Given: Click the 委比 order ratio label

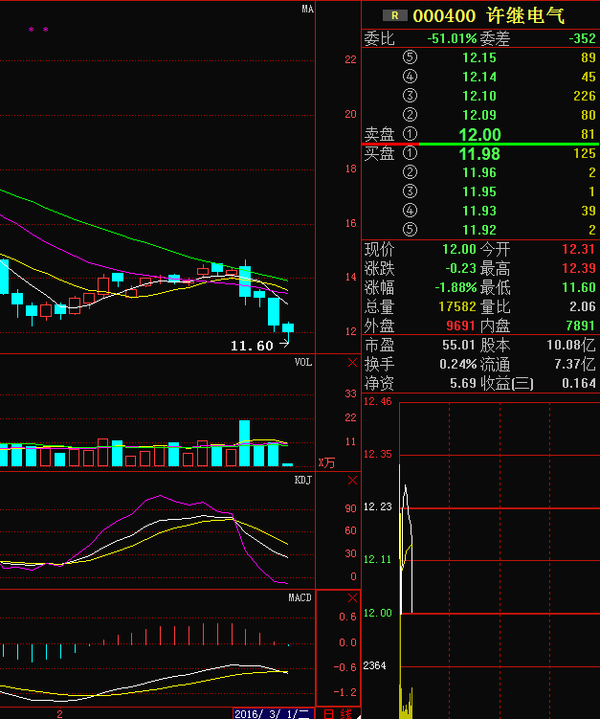Looking at the screenshot, I should coord(379,38).
